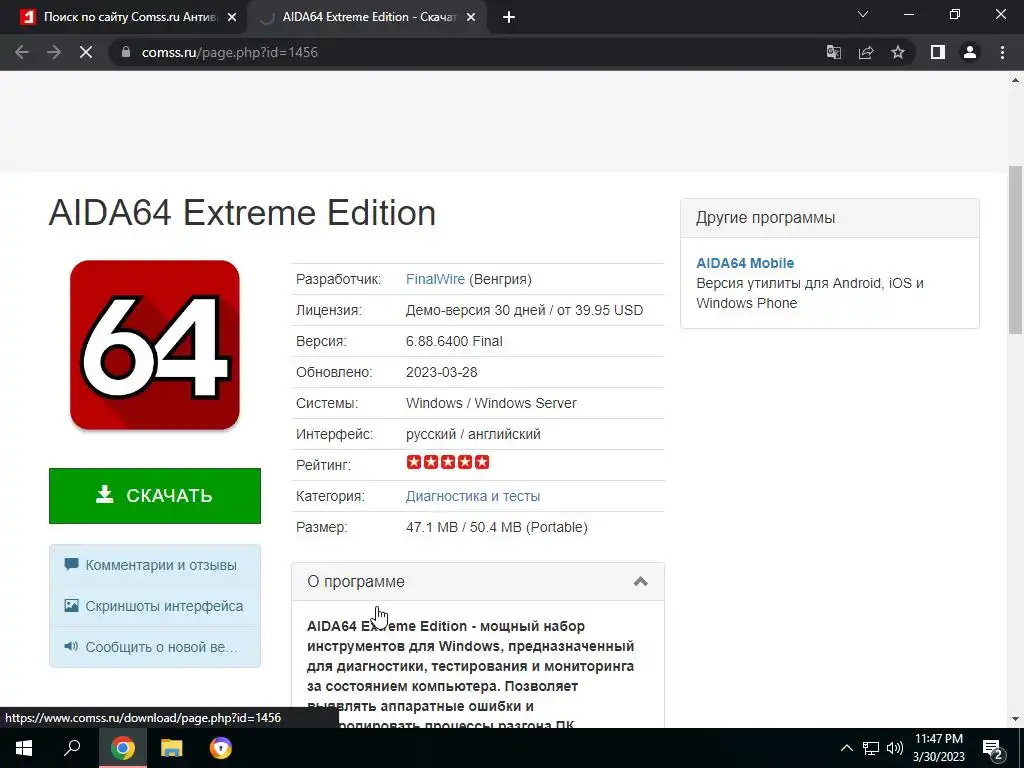This screenshot has height=768, width=1024.
Task: Click the version value 6.88.6400 Final
Action: pyautogui.click(x=454, y=342)
